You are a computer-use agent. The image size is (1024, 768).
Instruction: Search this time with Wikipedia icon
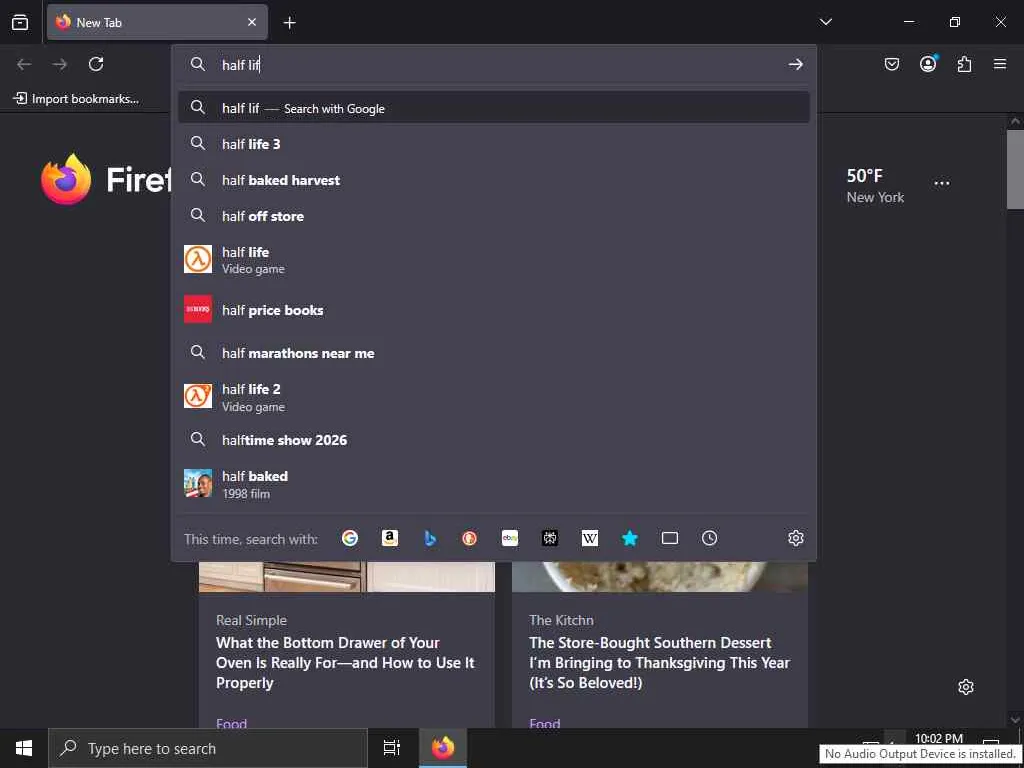590,538
